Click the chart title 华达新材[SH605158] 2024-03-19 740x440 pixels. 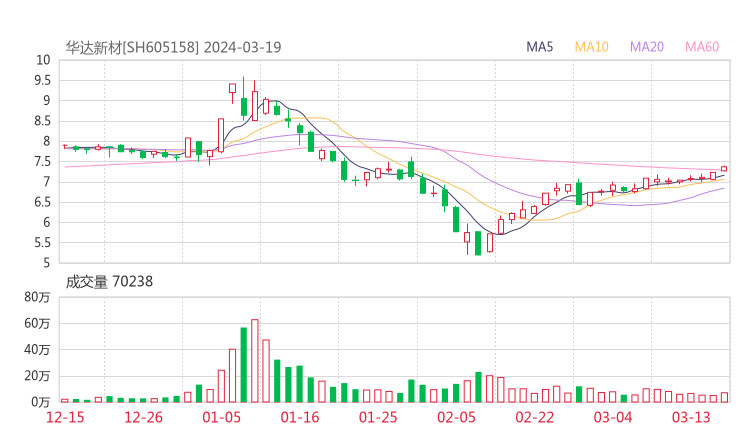173,47
